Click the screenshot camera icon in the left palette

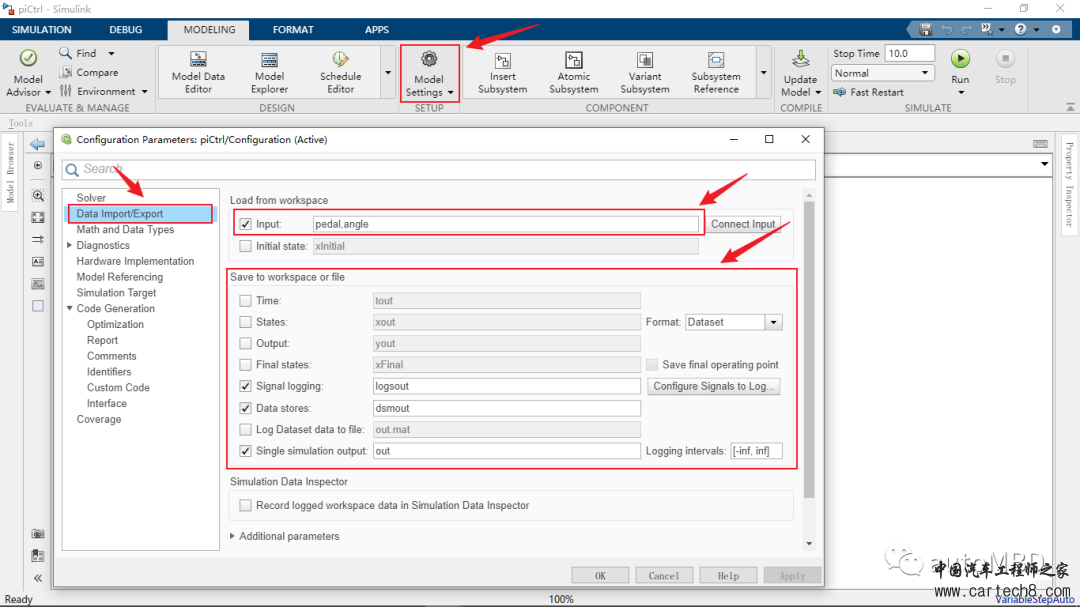38,534
